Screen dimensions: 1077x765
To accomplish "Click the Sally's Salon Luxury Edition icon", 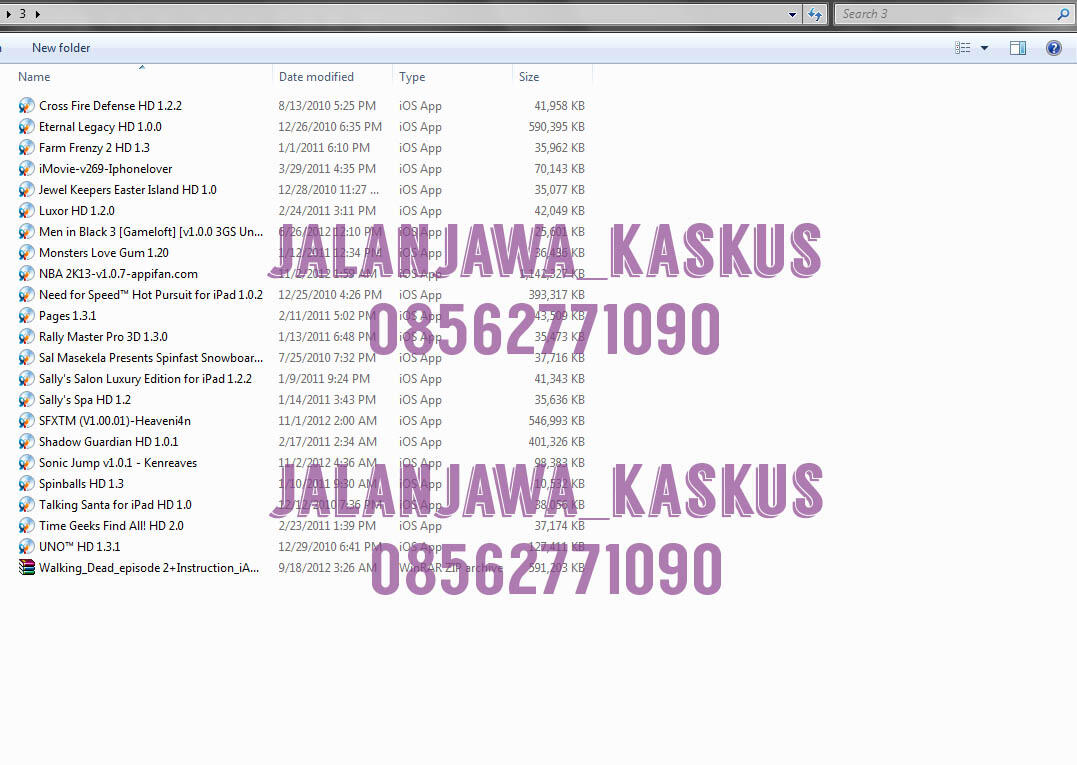I will click(26, 379).
